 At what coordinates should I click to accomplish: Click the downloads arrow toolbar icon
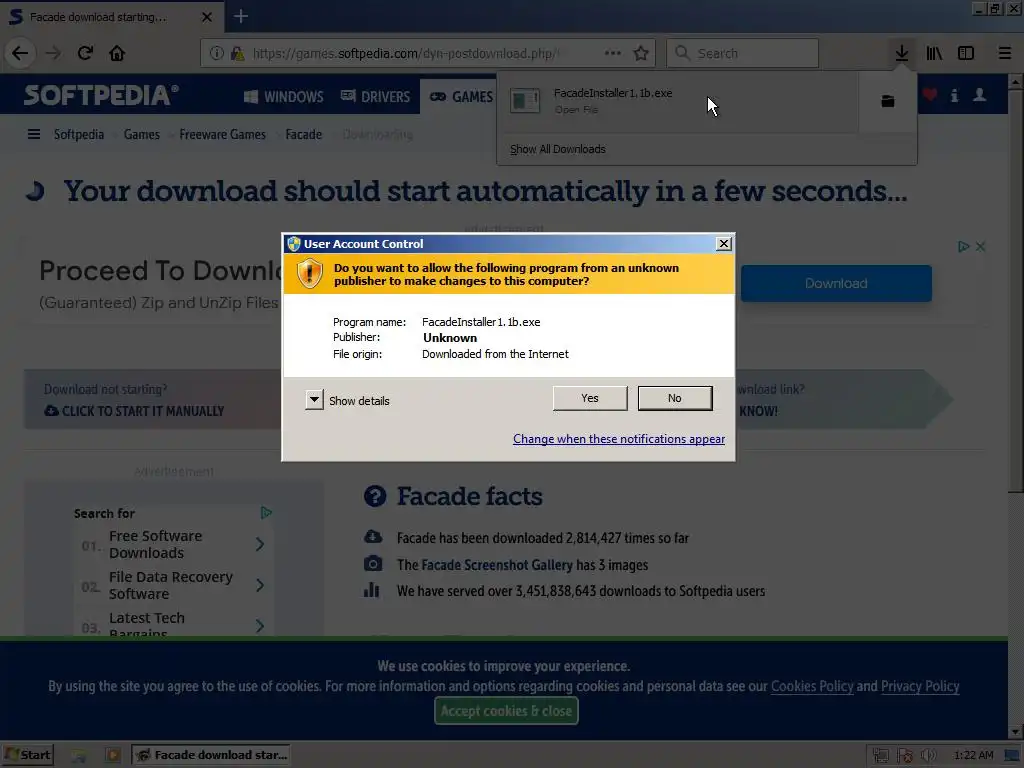click(902, 53)
